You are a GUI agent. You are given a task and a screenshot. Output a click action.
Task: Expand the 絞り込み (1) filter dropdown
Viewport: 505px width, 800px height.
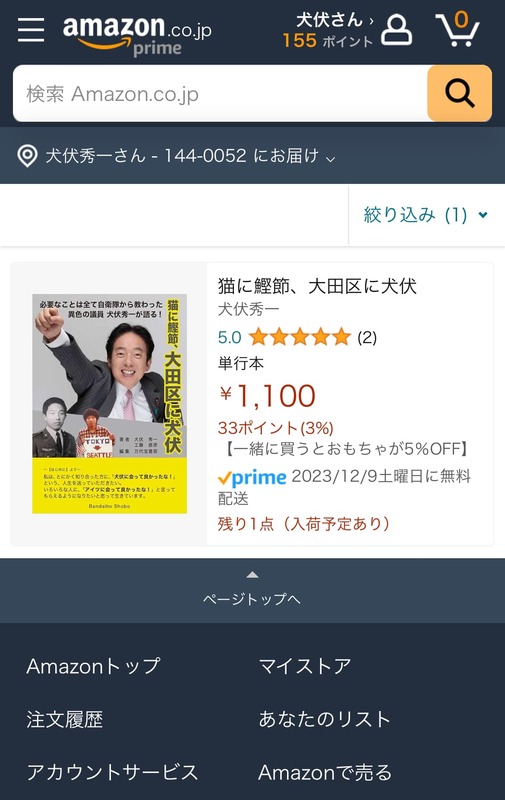(425, 215)
